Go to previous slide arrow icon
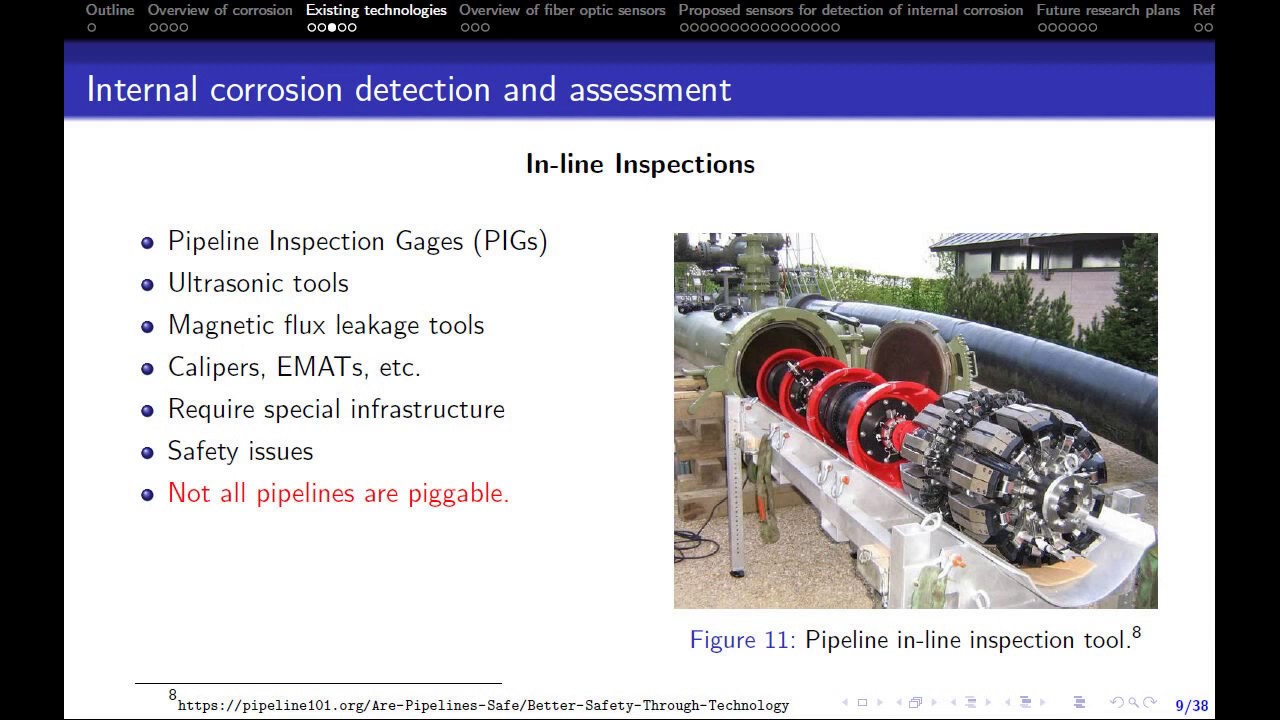Screen dimensions: 1280x720 (x=845, y=702)
